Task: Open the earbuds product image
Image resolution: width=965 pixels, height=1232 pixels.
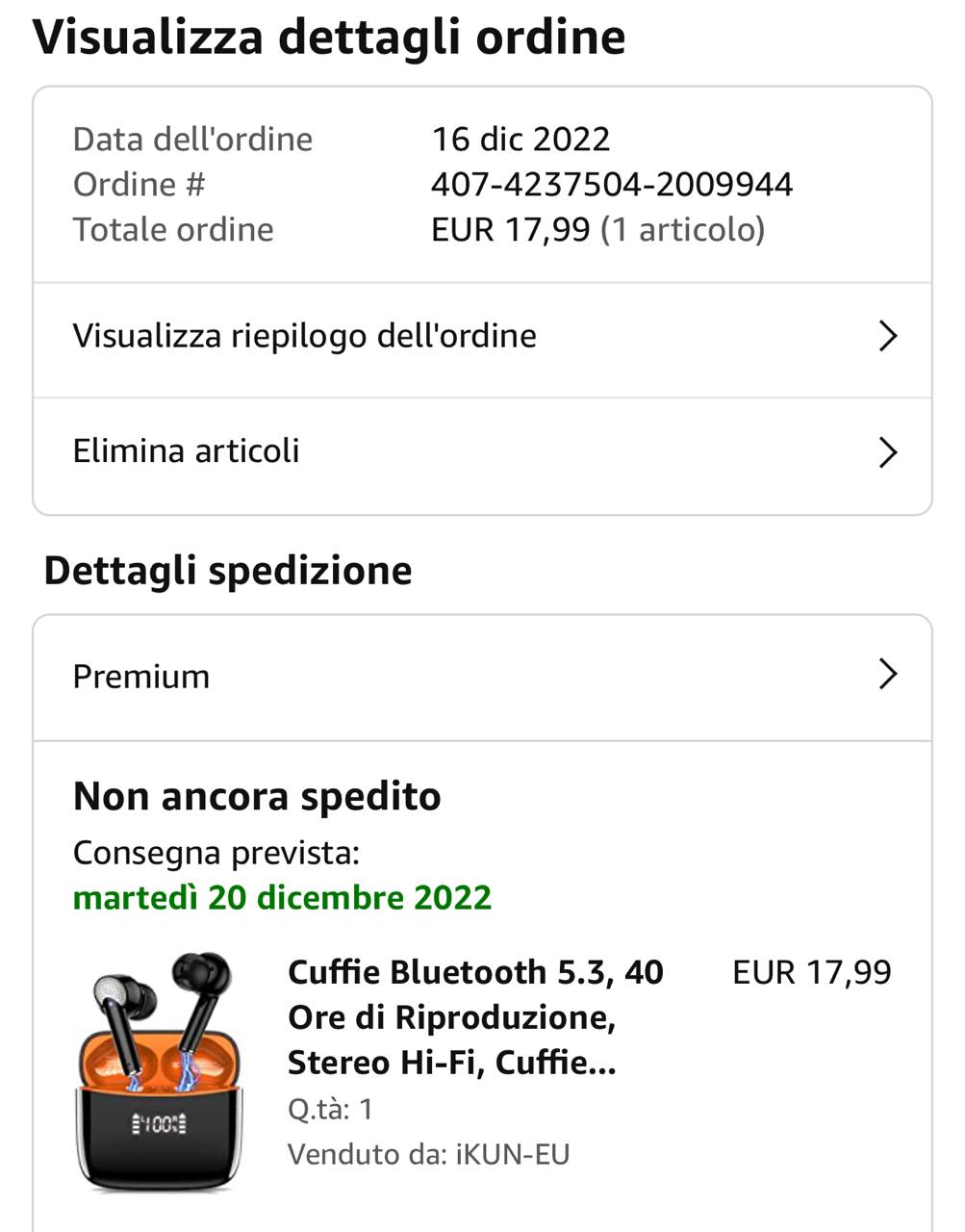Action: [x=159, y=1071]
